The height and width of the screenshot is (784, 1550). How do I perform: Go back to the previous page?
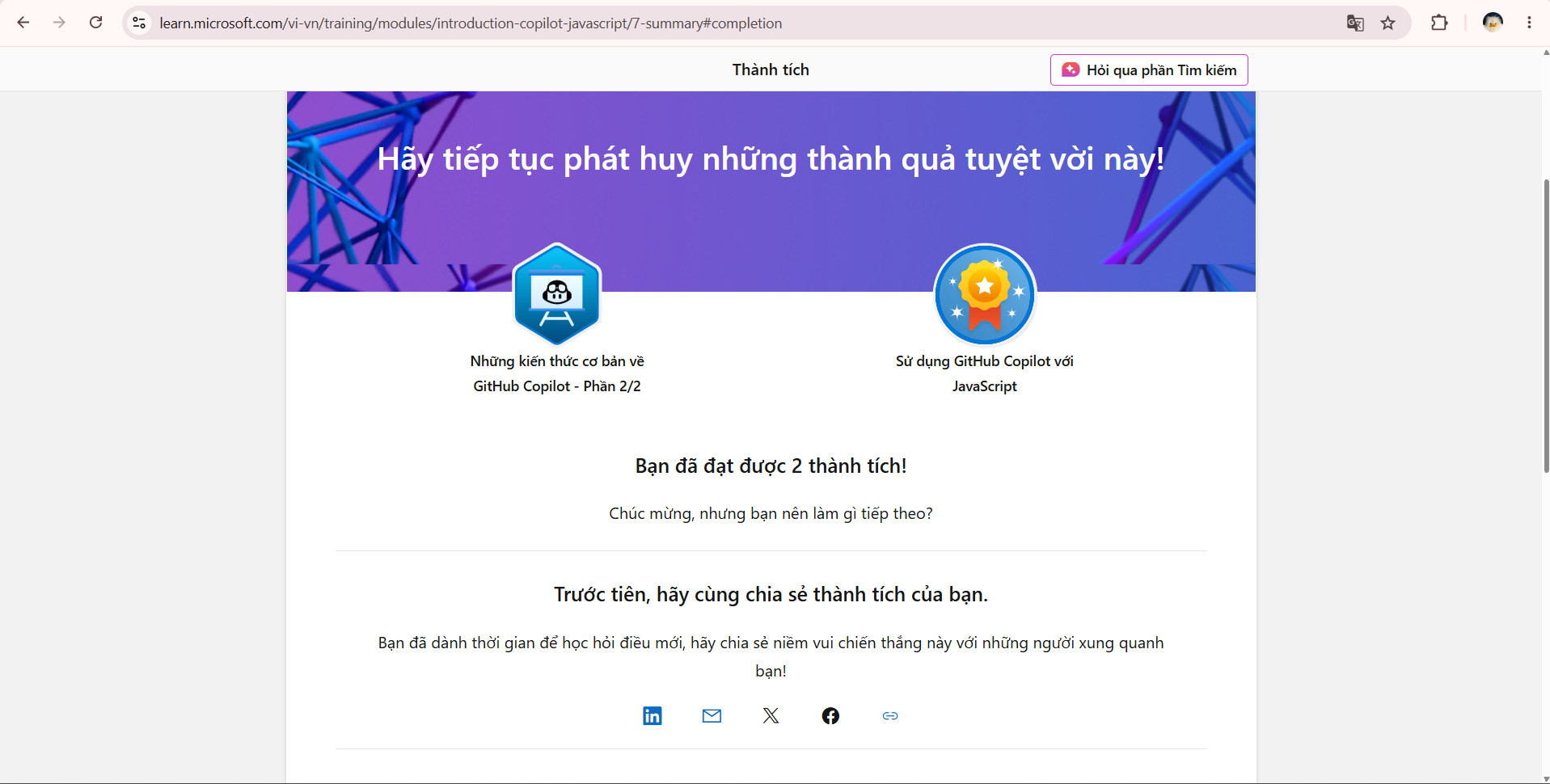23,23
